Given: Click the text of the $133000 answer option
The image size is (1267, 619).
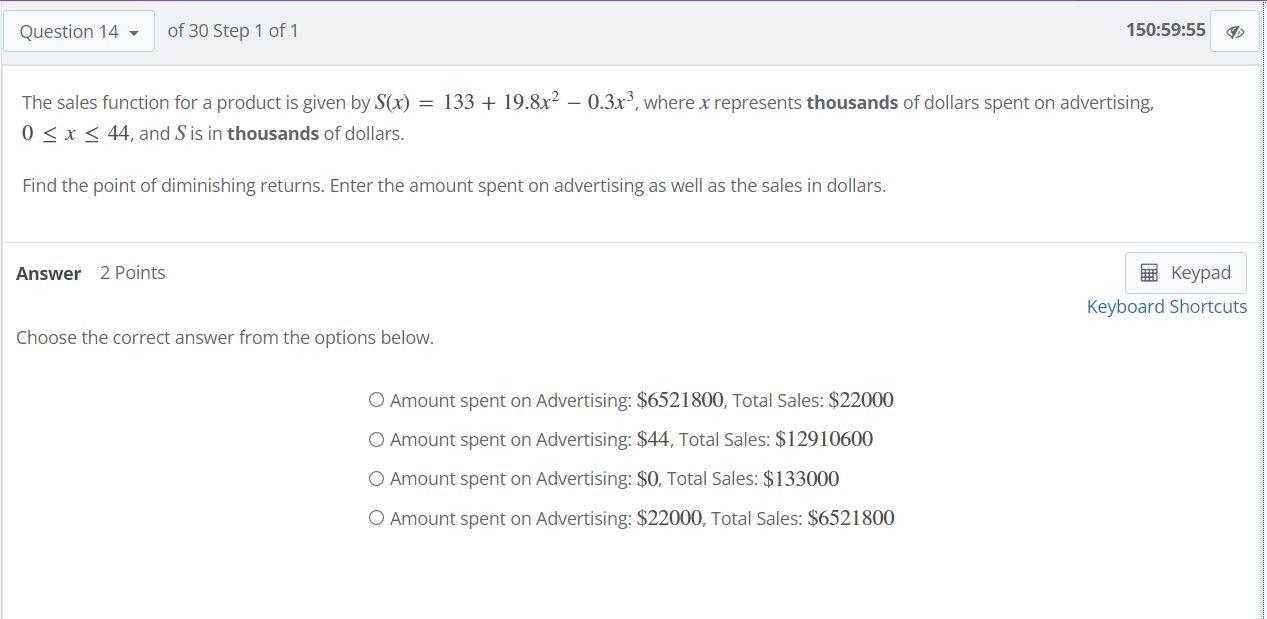Looking at the screenshot, I should point(614,478).
